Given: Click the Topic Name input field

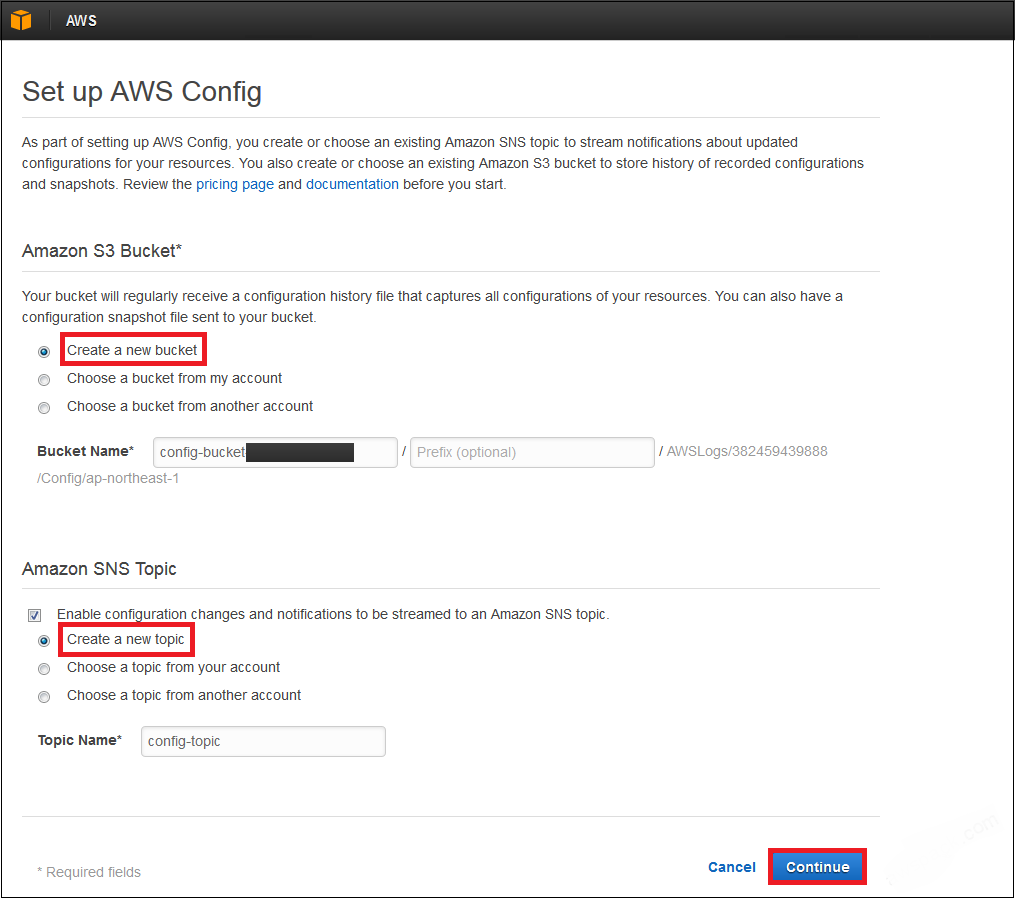Looking at the screenshot, I should [263, 741].
